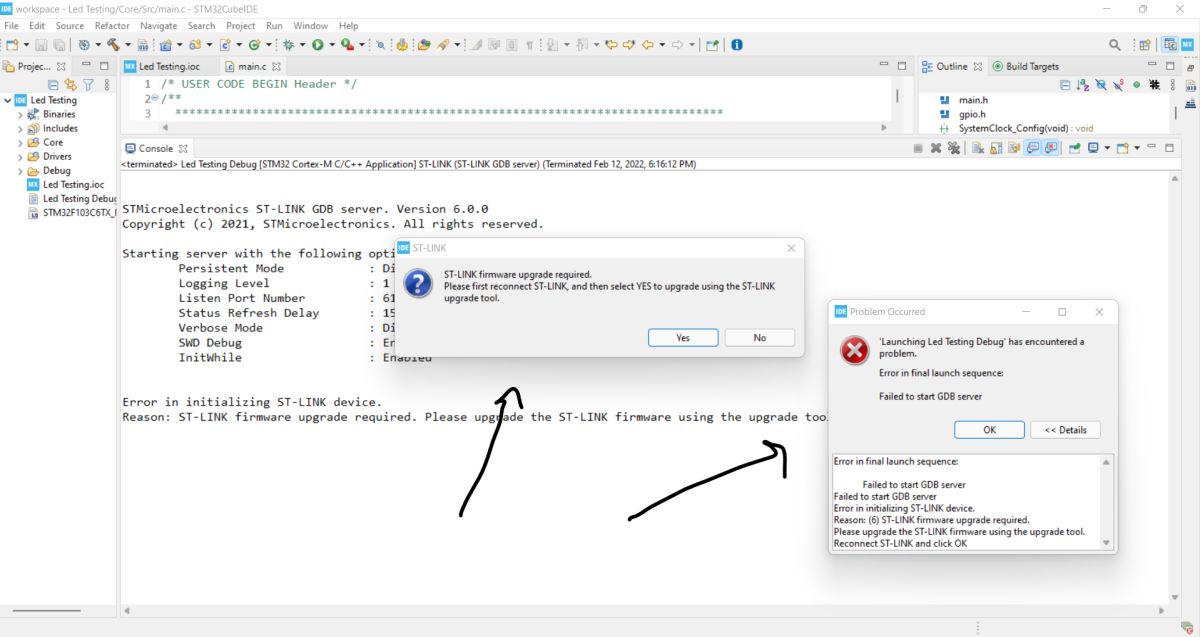Viewport: 1200px width, 637px height.
Task: Click the editor horizontal scrollbar right arrow
Action: click(883, 127)
